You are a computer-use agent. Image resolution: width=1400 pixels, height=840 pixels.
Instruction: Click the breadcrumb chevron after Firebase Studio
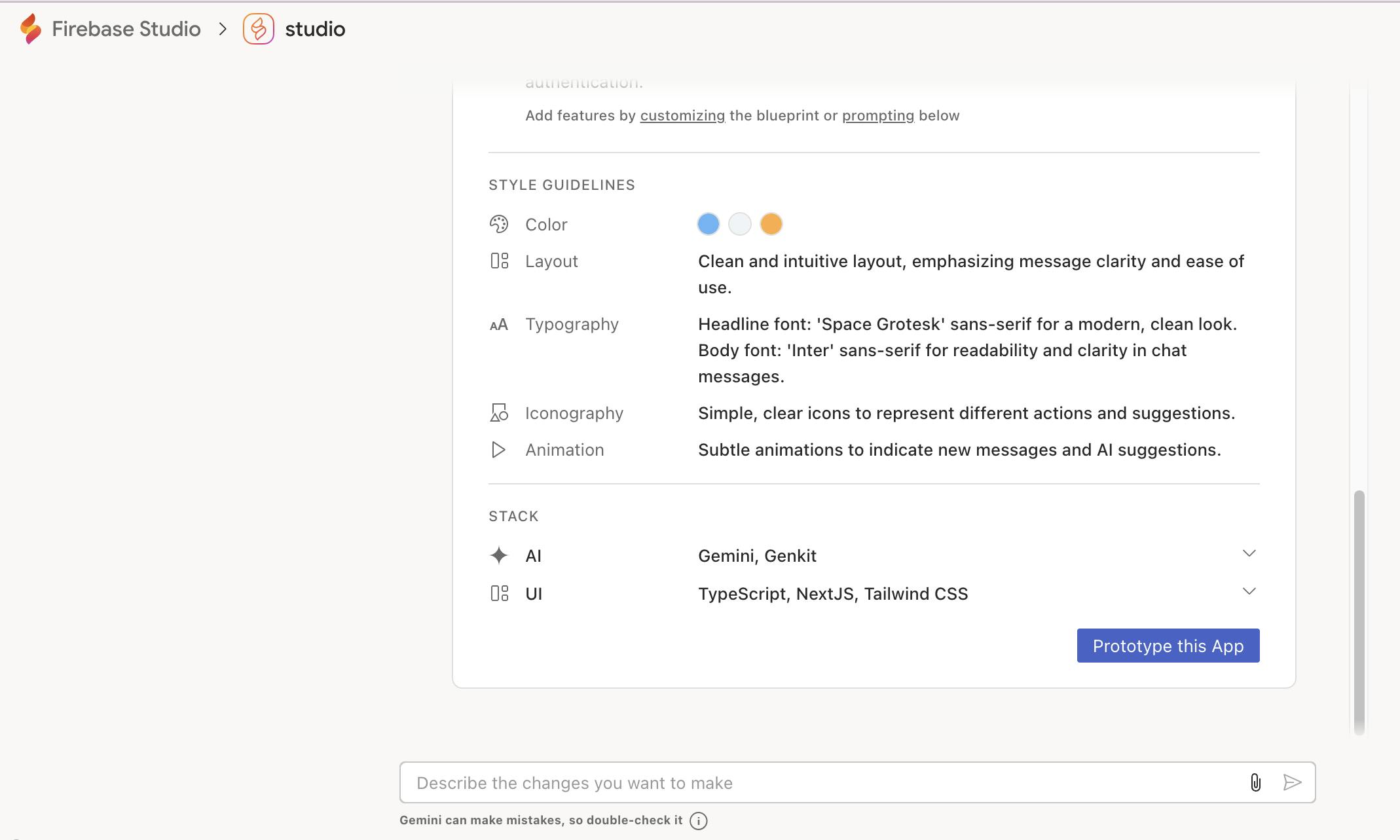click(x=223, y=29)
